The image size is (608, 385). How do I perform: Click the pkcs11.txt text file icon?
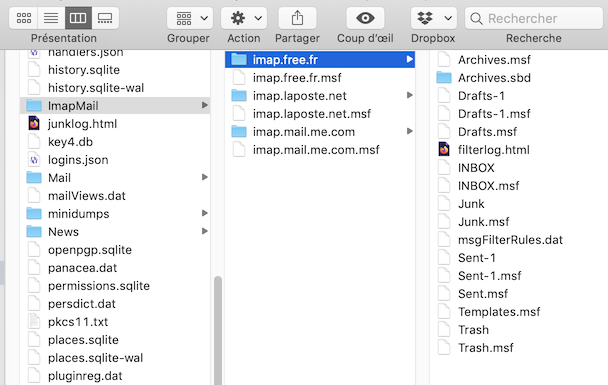34,321
